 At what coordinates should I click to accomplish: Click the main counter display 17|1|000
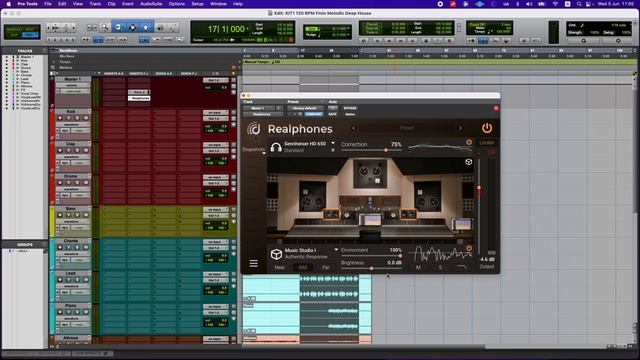[x=226, y=29]
